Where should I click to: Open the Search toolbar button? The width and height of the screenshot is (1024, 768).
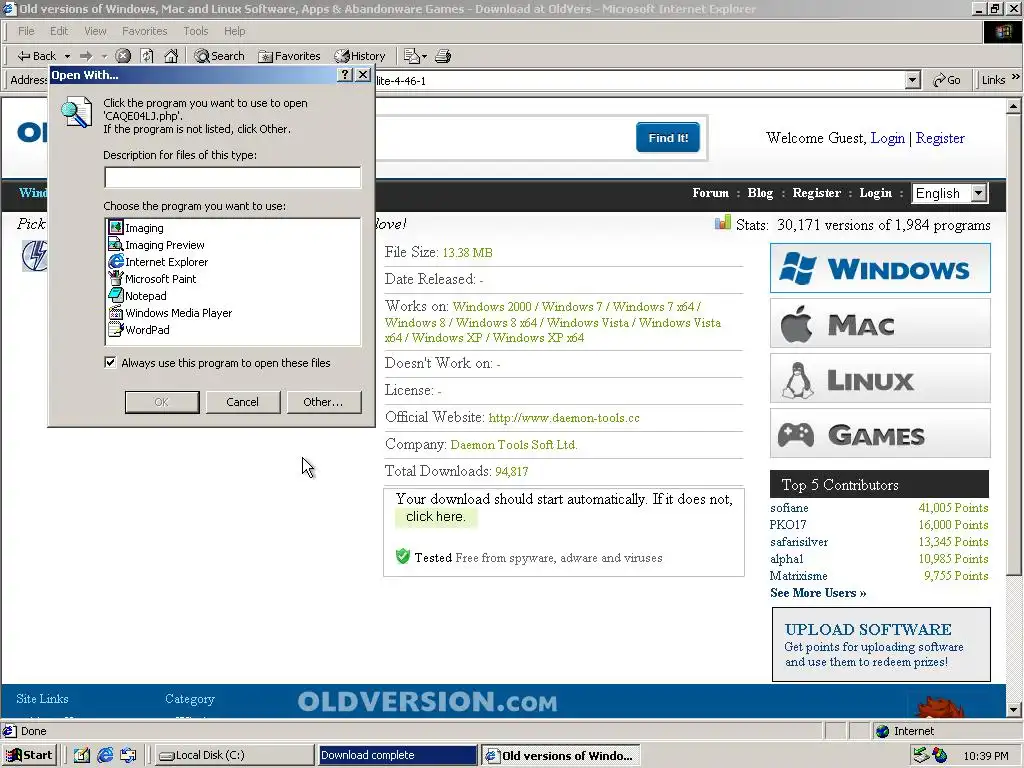219,56
